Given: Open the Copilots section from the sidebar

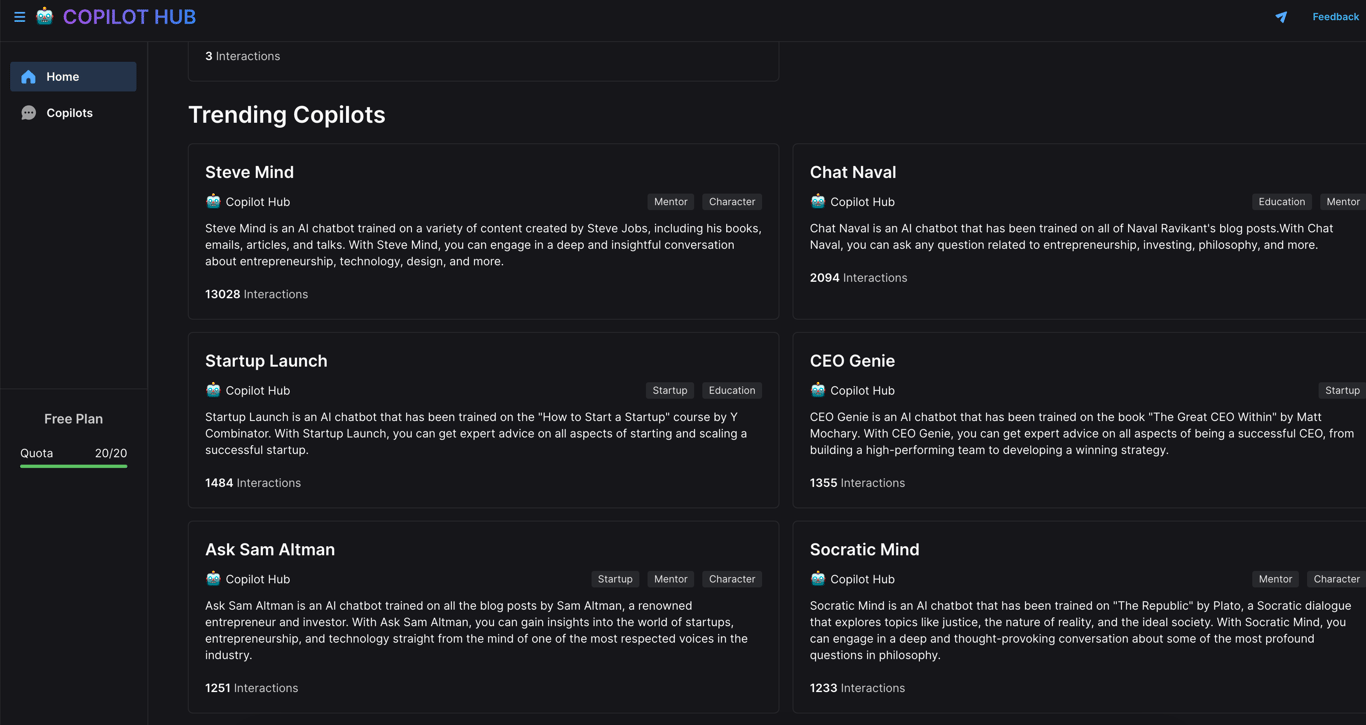Looking at the screenshot, I should pyautogui.click(x=73, y=112).
